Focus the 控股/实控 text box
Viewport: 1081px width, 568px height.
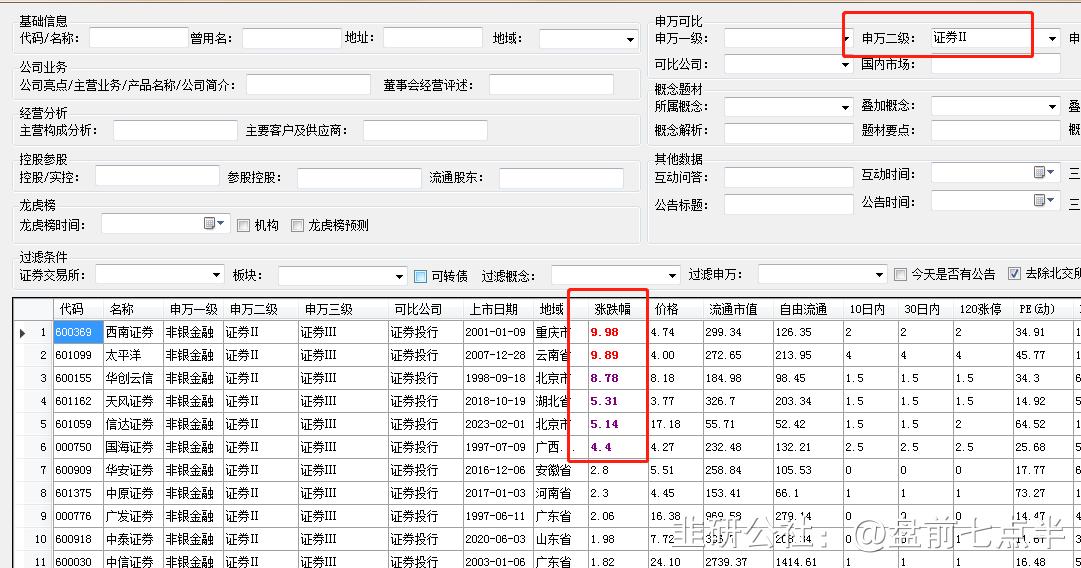157,176
